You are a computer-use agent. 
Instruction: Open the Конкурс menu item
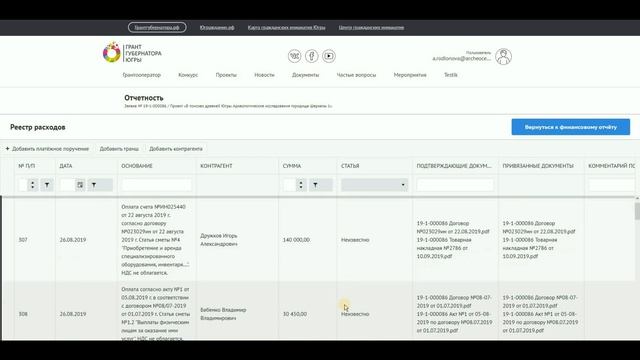click(188, 75)
